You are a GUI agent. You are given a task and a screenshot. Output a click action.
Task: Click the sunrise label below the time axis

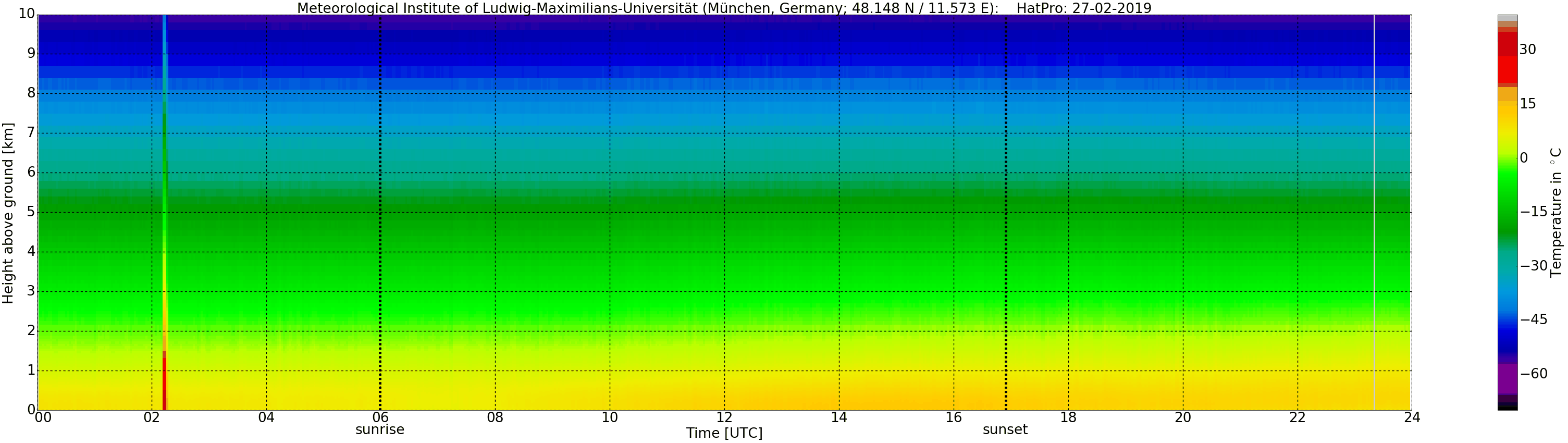click(x=380, y=429)
